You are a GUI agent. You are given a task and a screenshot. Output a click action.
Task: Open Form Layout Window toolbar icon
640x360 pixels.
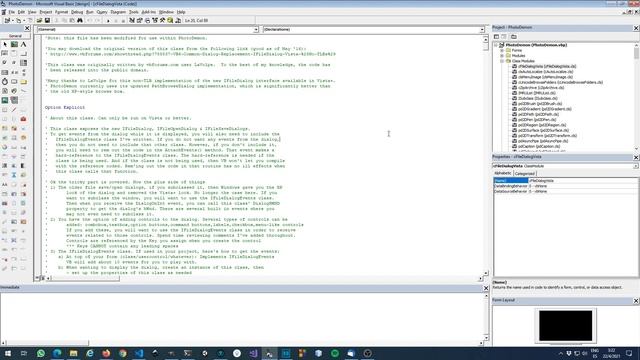point(147,20)
